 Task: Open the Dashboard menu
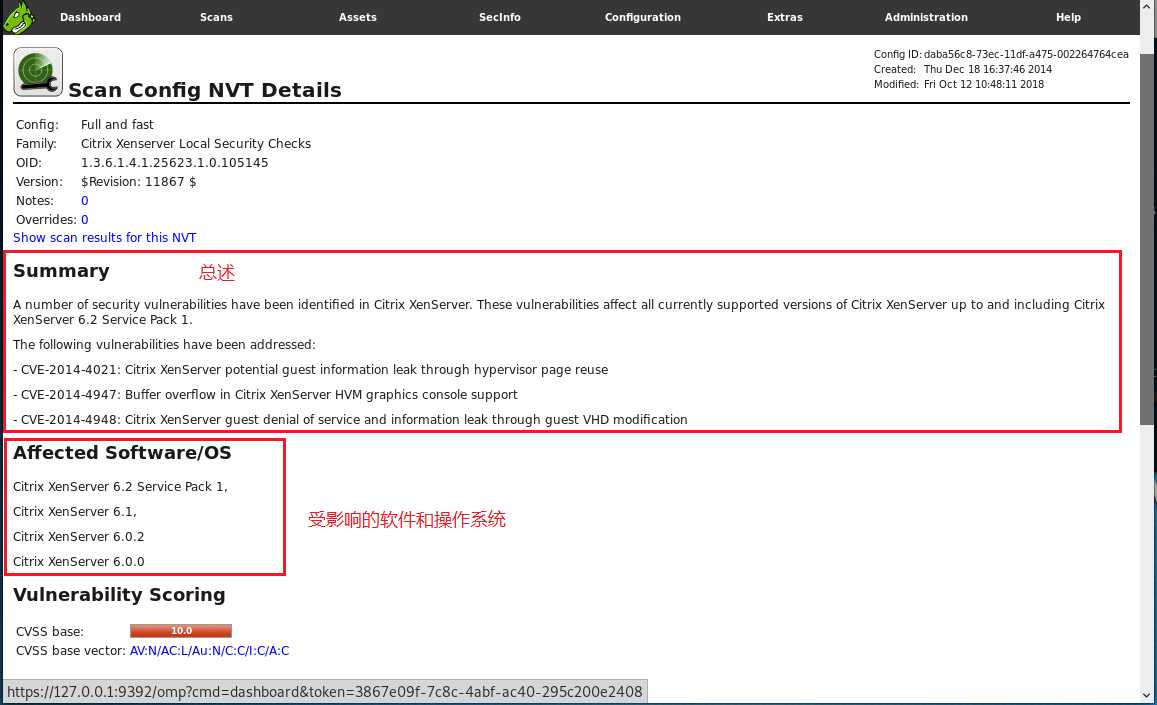[90, 17]
